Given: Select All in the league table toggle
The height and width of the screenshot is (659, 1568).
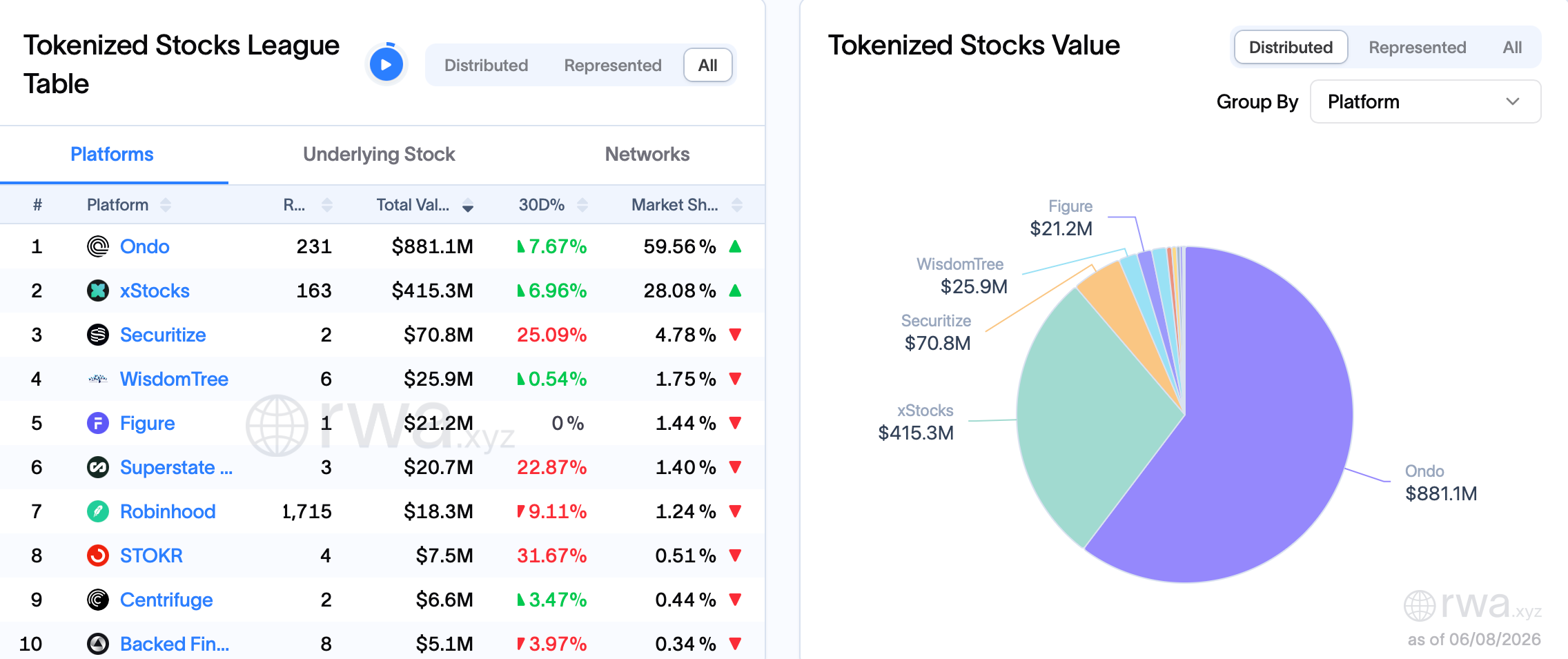Looking at the screenshot, I should (707, 65).
